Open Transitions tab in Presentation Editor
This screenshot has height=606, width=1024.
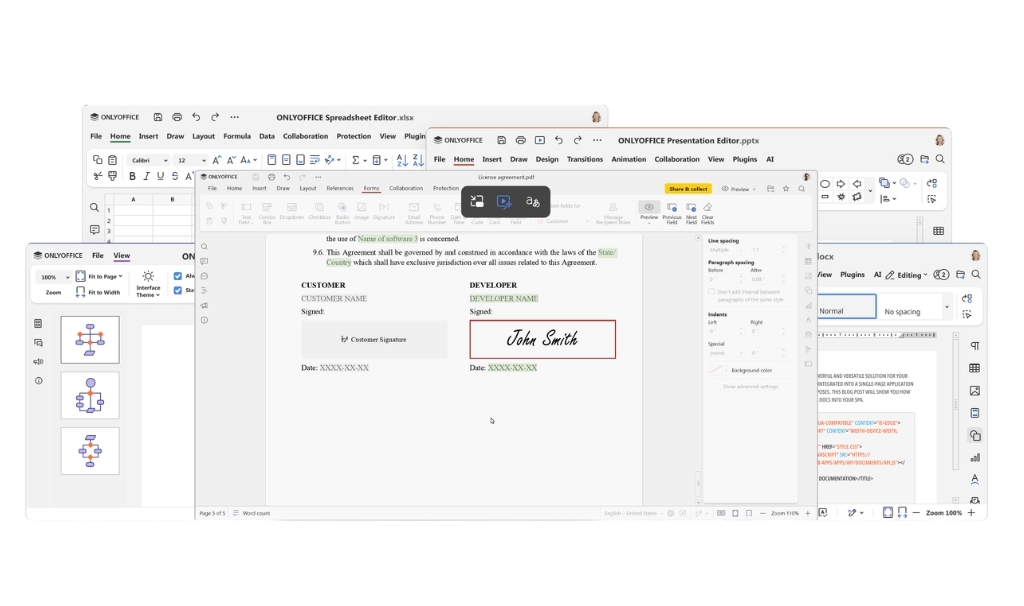[584, 159]
